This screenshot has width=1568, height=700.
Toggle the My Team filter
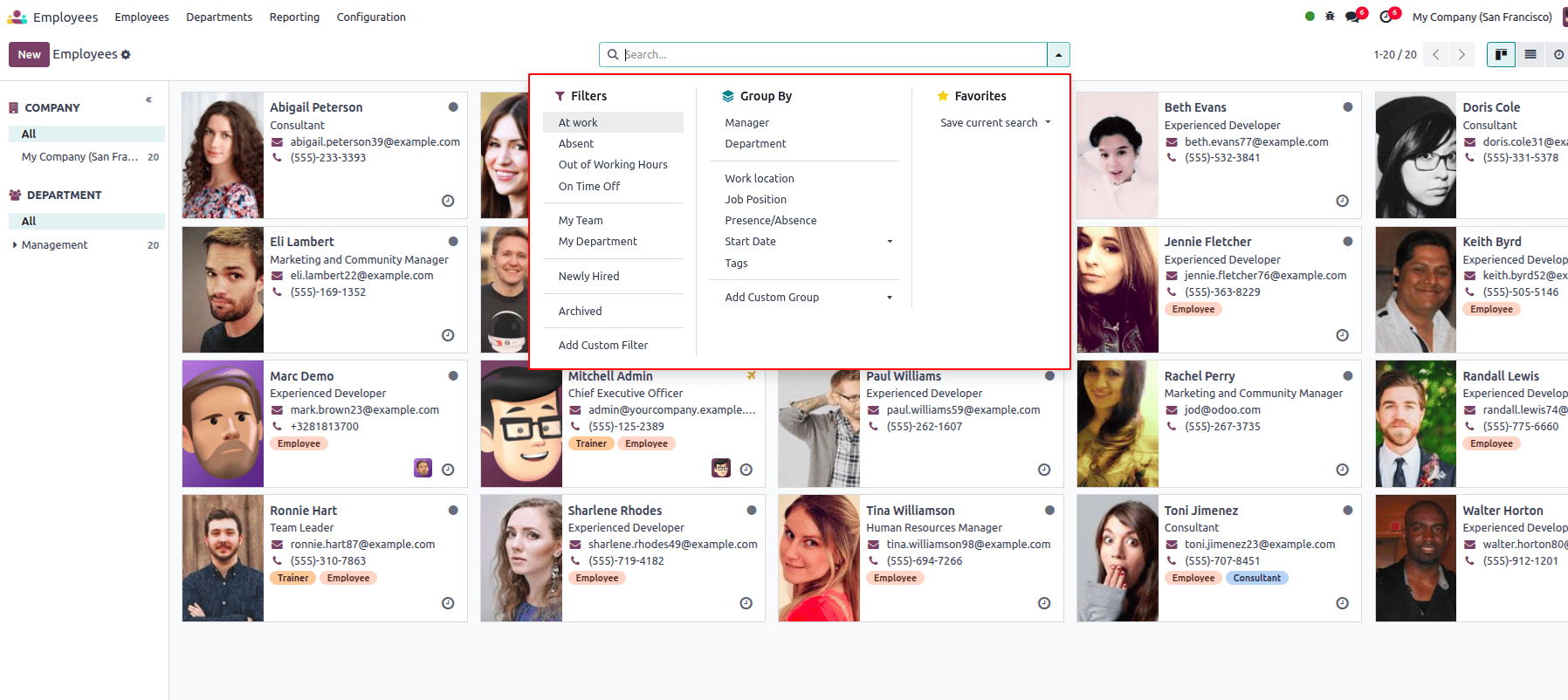click(613, 220)
